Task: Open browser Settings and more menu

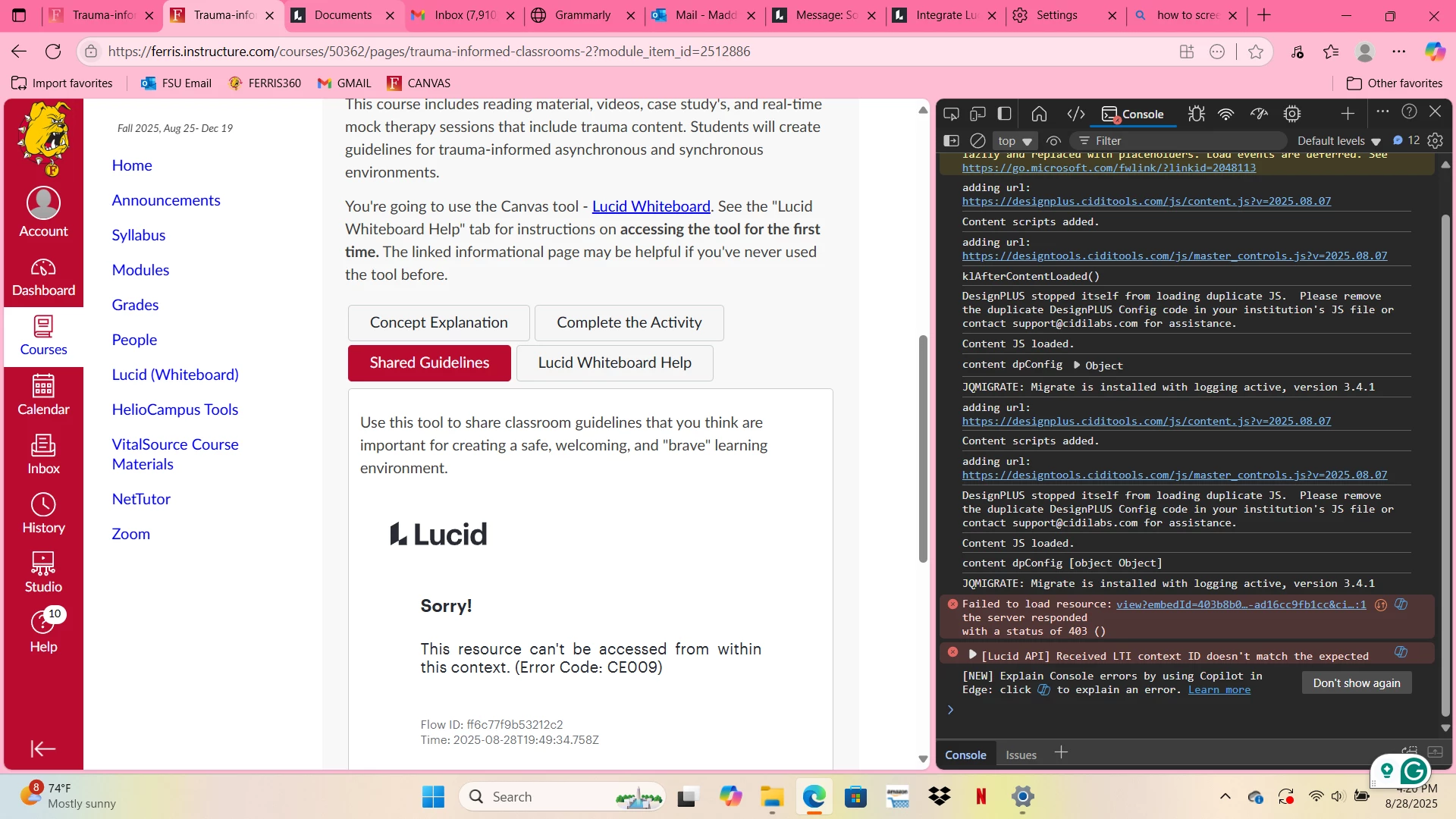Action: (x=1399, y=52)
